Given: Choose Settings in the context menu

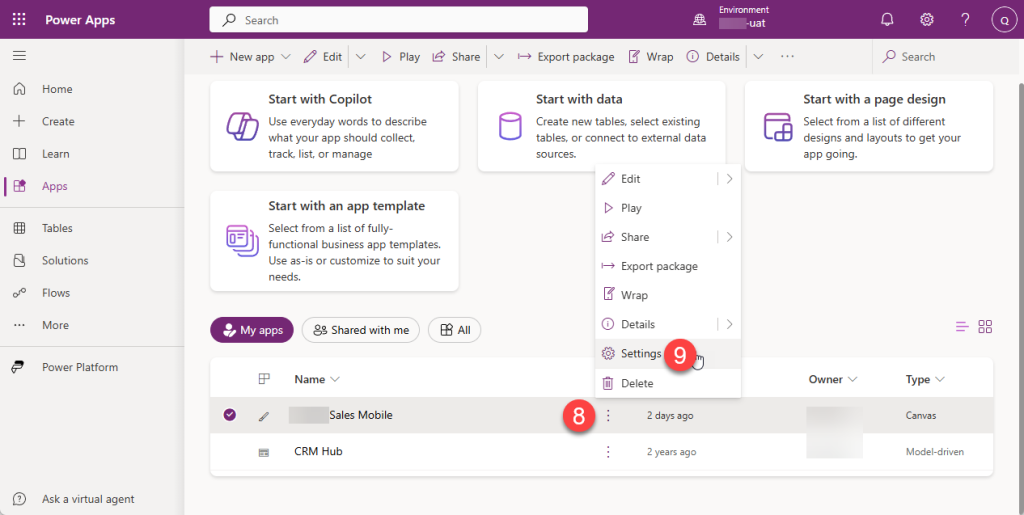Looking at the screenshot, I should [668, 354].
